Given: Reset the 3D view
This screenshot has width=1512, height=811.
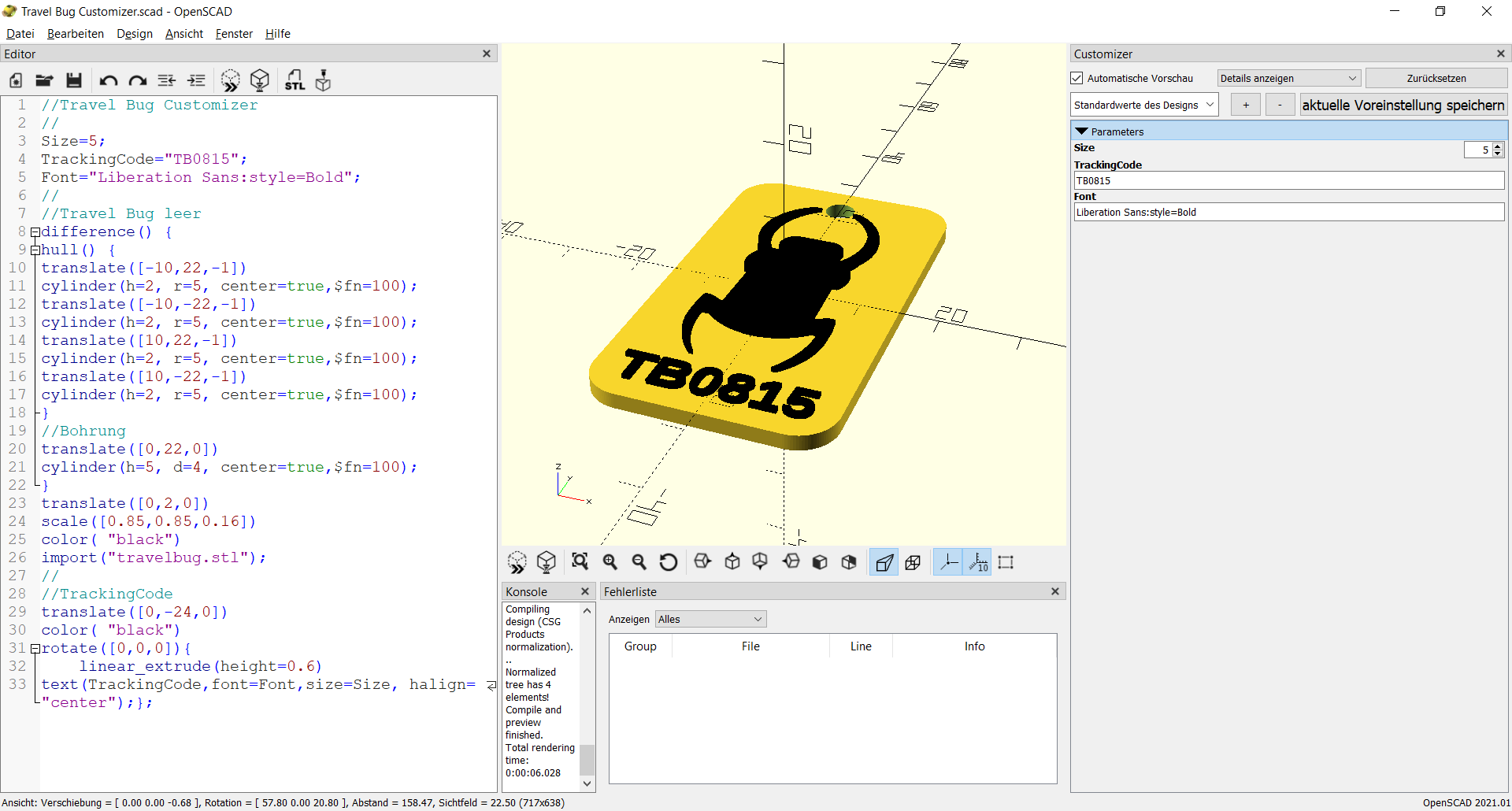Looking at the screenshot, I should (x=669, y=562).
